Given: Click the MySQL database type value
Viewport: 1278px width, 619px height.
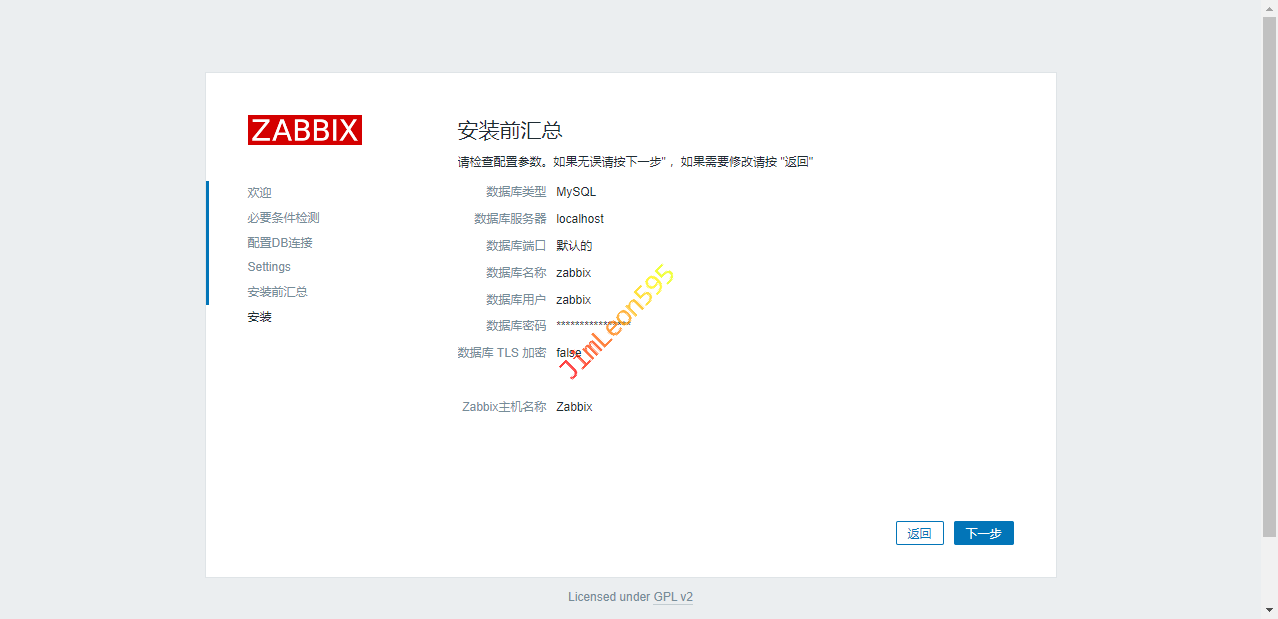Looking at the screenshot, I should coord(576,192).
